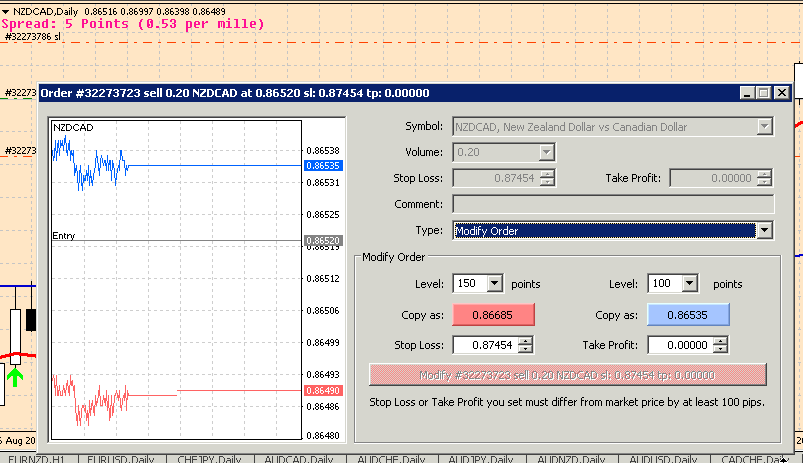Screen dimensions: 803x463
Task: Click the green up arrow on the chart
Action: pyautogui.click(x=15, y=377)
